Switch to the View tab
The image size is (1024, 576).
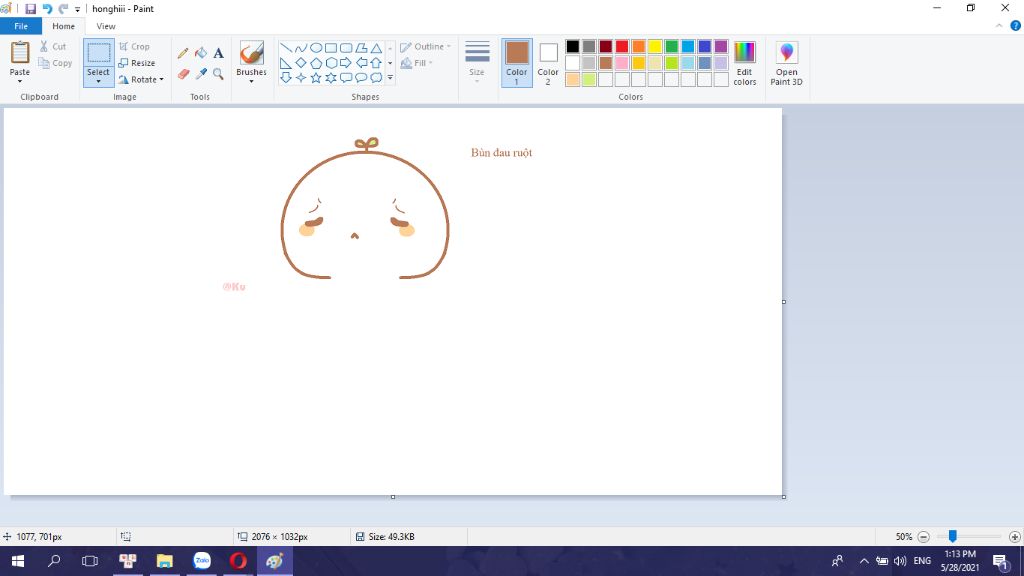pyautogui.click(x=106, y=26)
